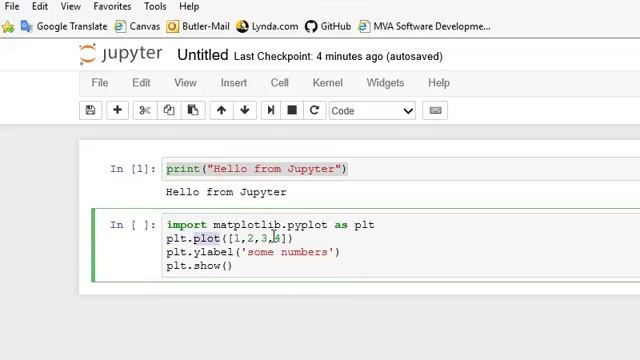Open the Kernel menu

point(328,83)
